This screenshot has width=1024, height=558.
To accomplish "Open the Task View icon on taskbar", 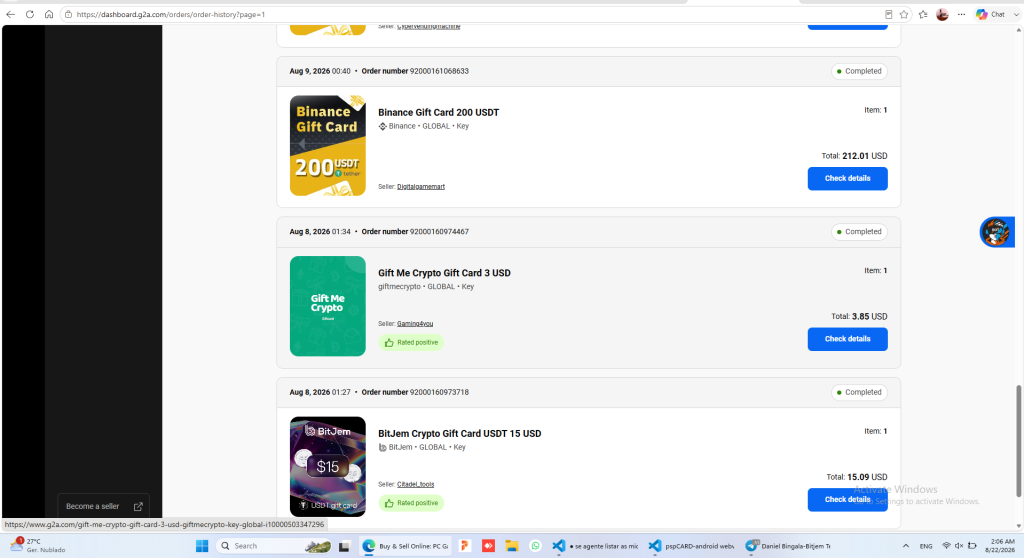I will (x=344, y=546).
